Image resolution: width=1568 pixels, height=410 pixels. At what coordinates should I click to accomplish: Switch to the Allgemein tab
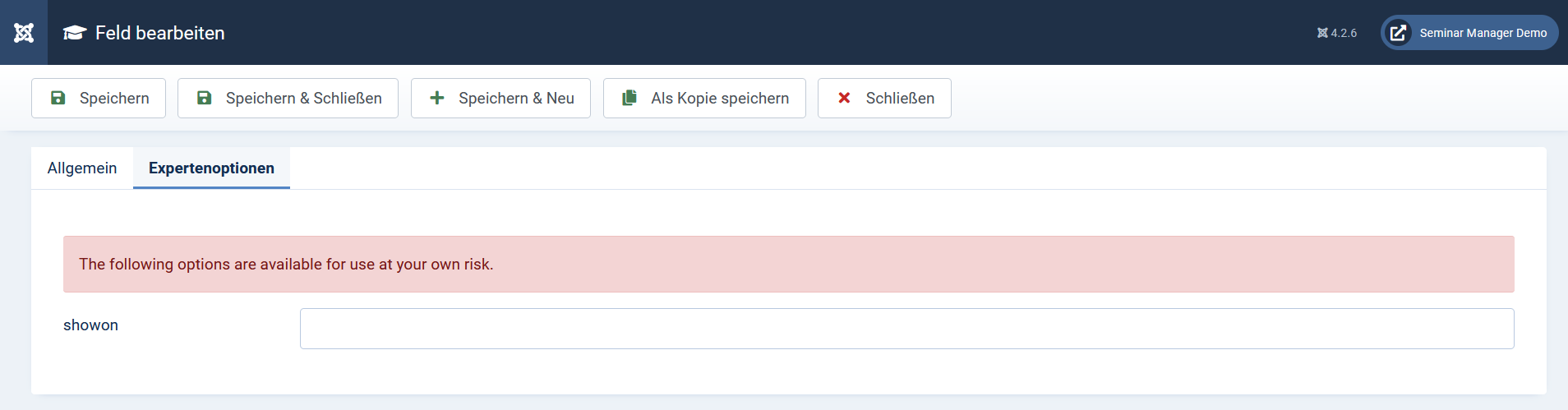pyautogui.click(x=82, y=168)
